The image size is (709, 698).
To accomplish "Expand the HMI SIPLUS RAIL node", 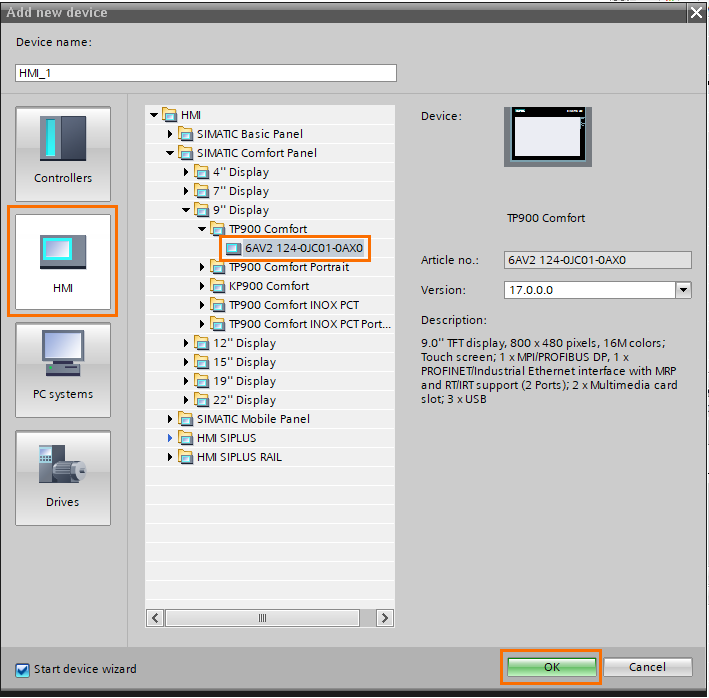I will (170, 457).
